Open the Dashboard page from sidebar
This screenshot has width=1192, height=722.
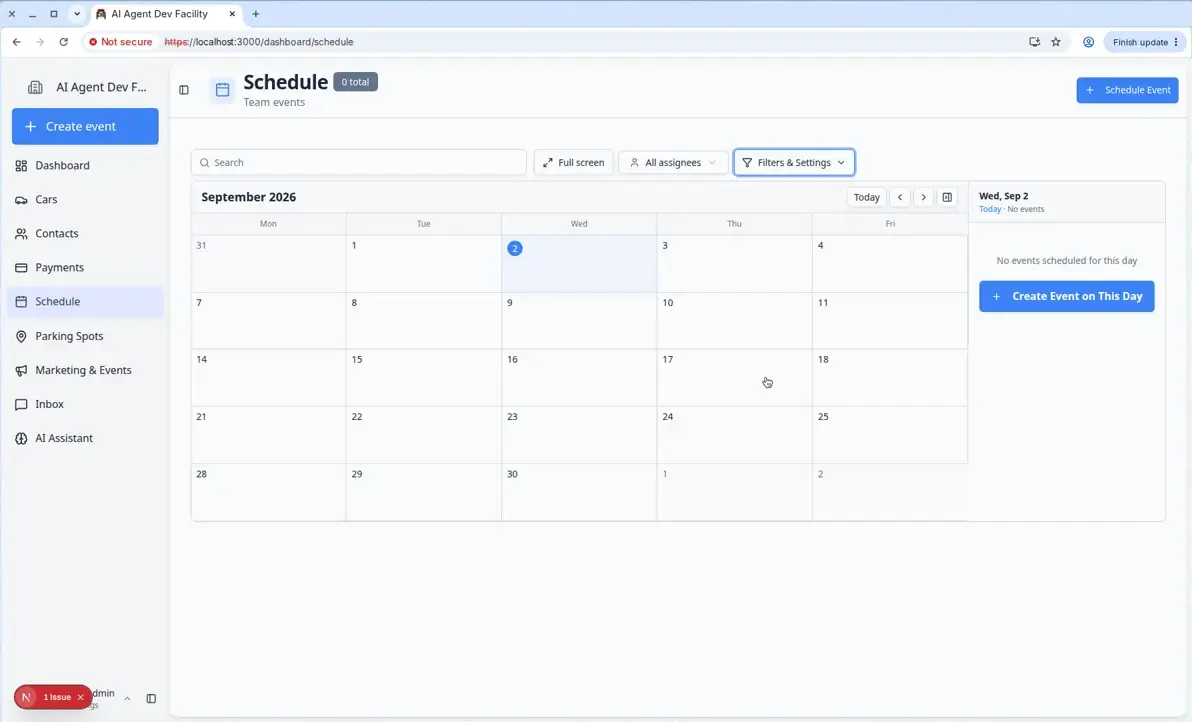pos(85,166)
